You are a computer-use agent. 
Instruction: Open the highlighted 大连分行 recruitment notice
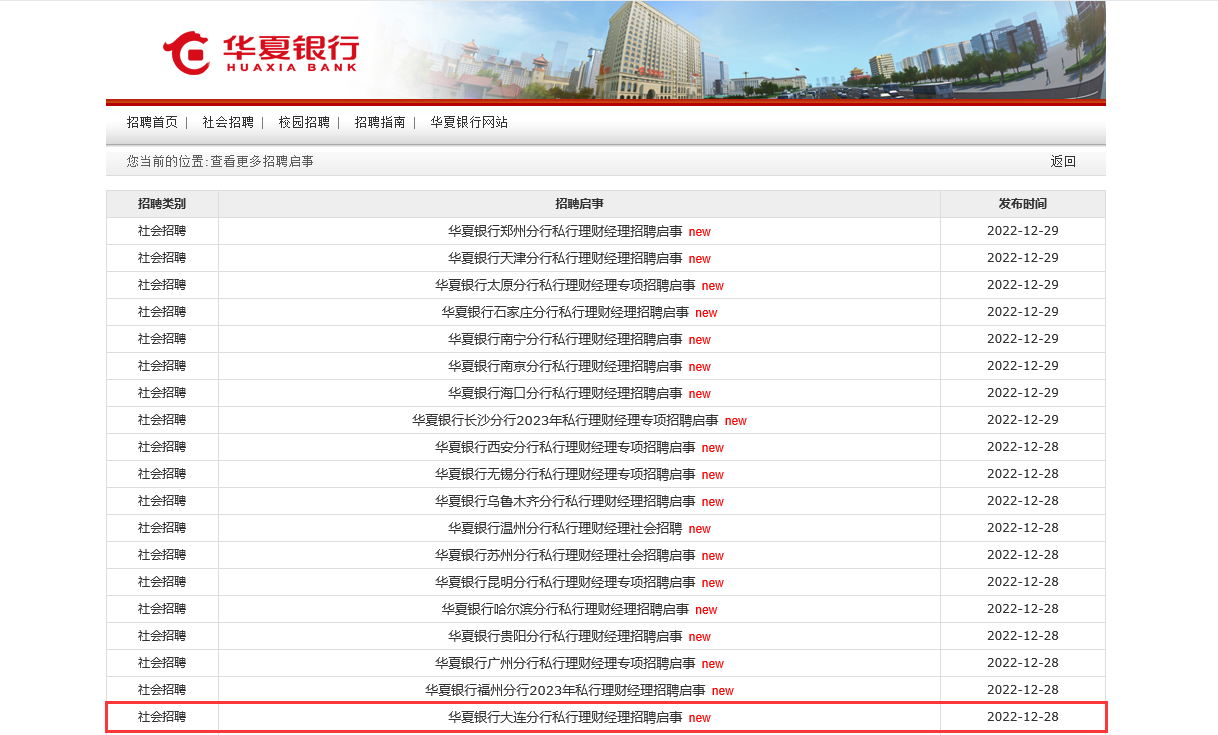pos(565,717)
